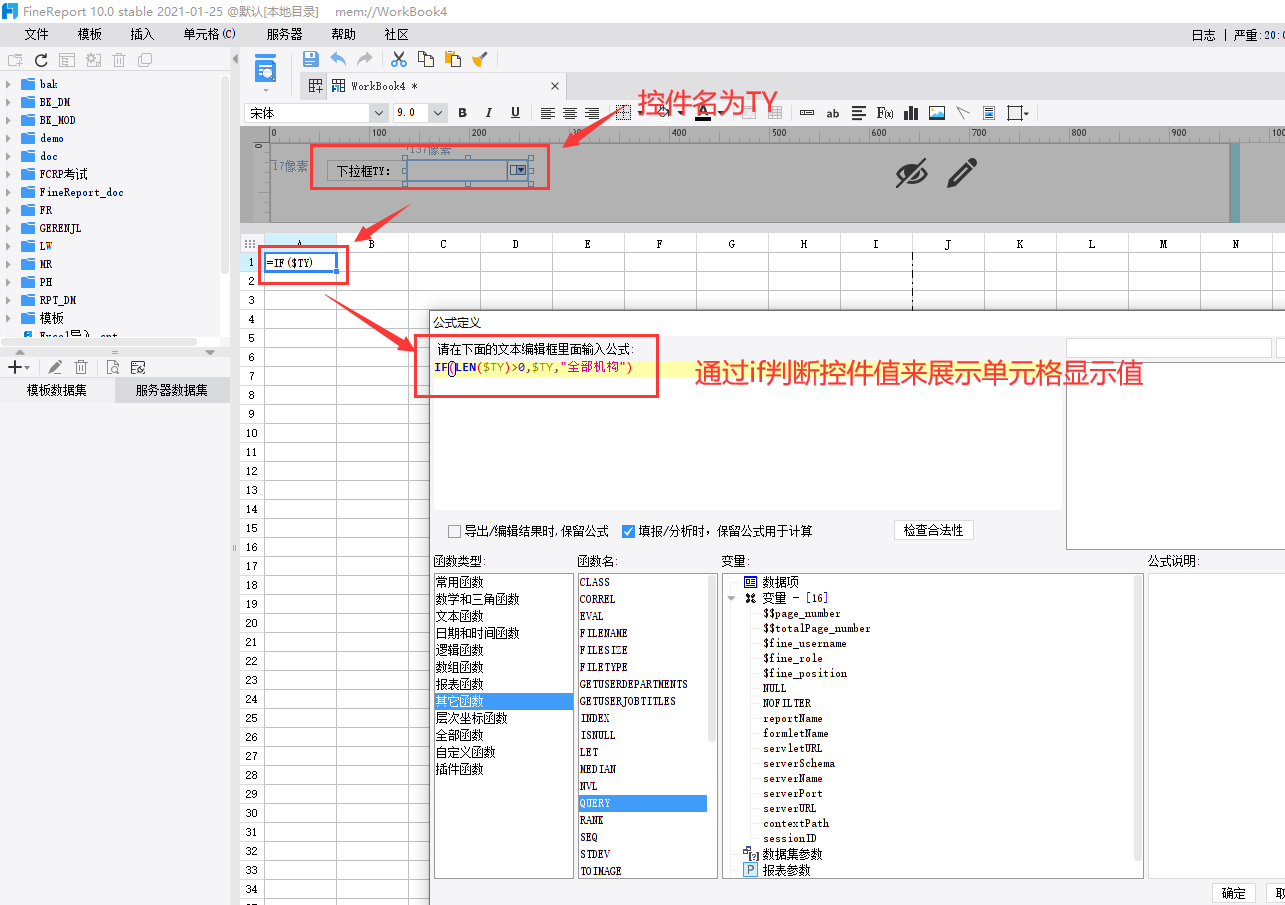Toggle '导出/编辑结果时,保留公式' checkbox
Image resolution: width=1285 pixels, height=905 pixels.
[x=455, y=531]
